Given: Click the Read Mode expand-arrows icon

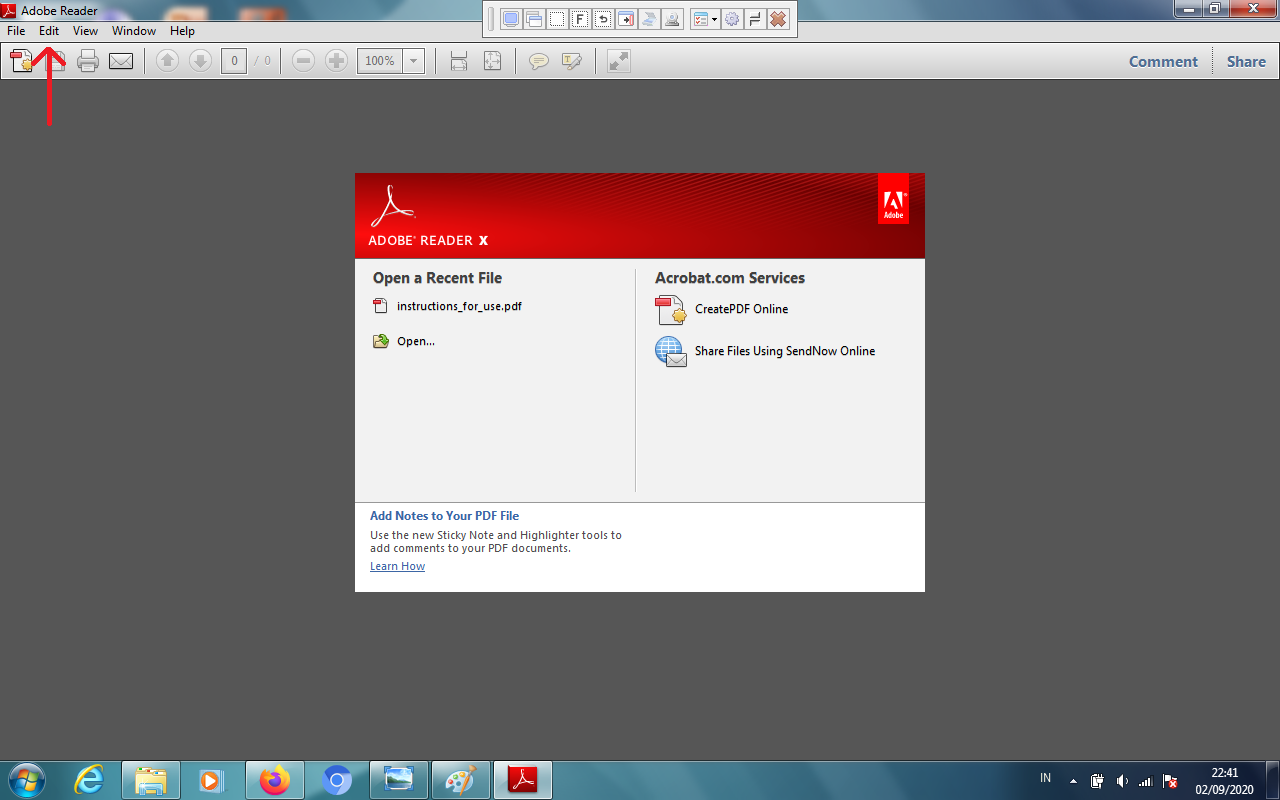Looking at the screenshot, I should [x=619, y=61].
